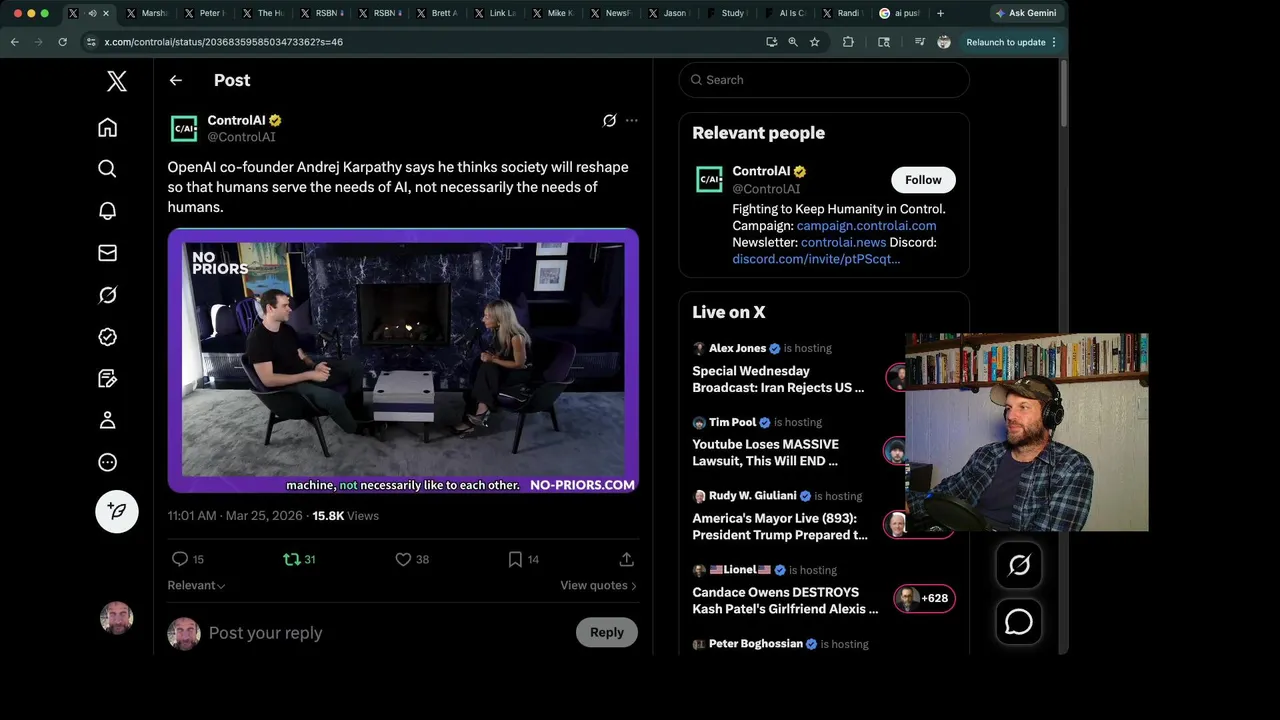The width and height of the screenshot is (1280, 720).
Task: Open the zoom magnifier icon in the address bar
Action: click(793, 42)
